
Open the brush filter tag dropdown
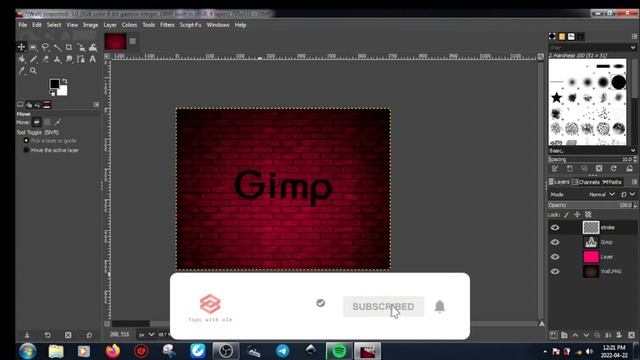point(633,47)
